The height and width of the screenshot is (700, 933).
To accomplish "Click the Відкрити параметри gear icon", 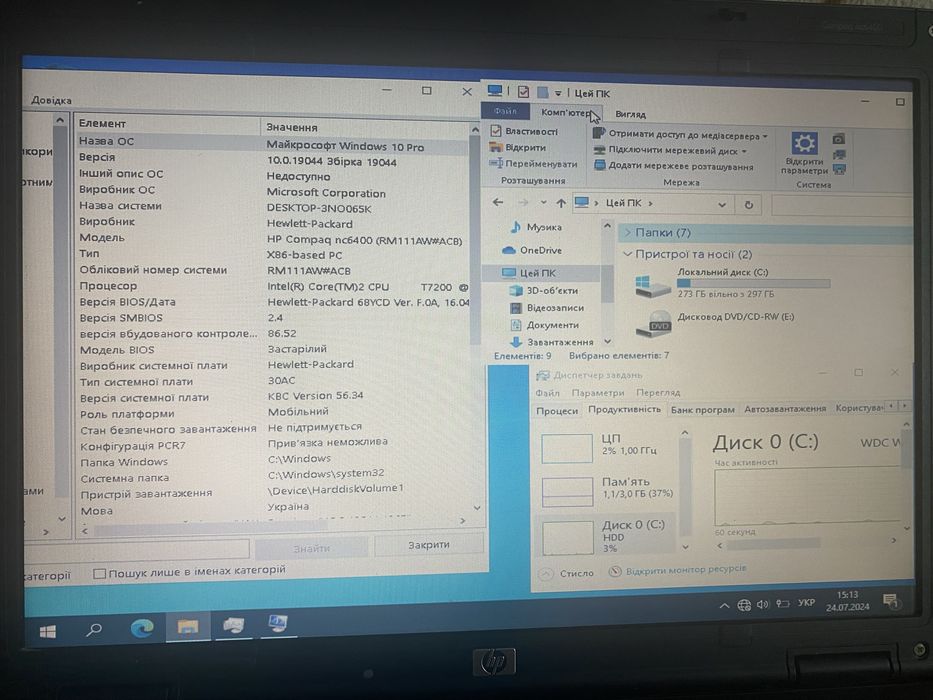I will [804, 144].
